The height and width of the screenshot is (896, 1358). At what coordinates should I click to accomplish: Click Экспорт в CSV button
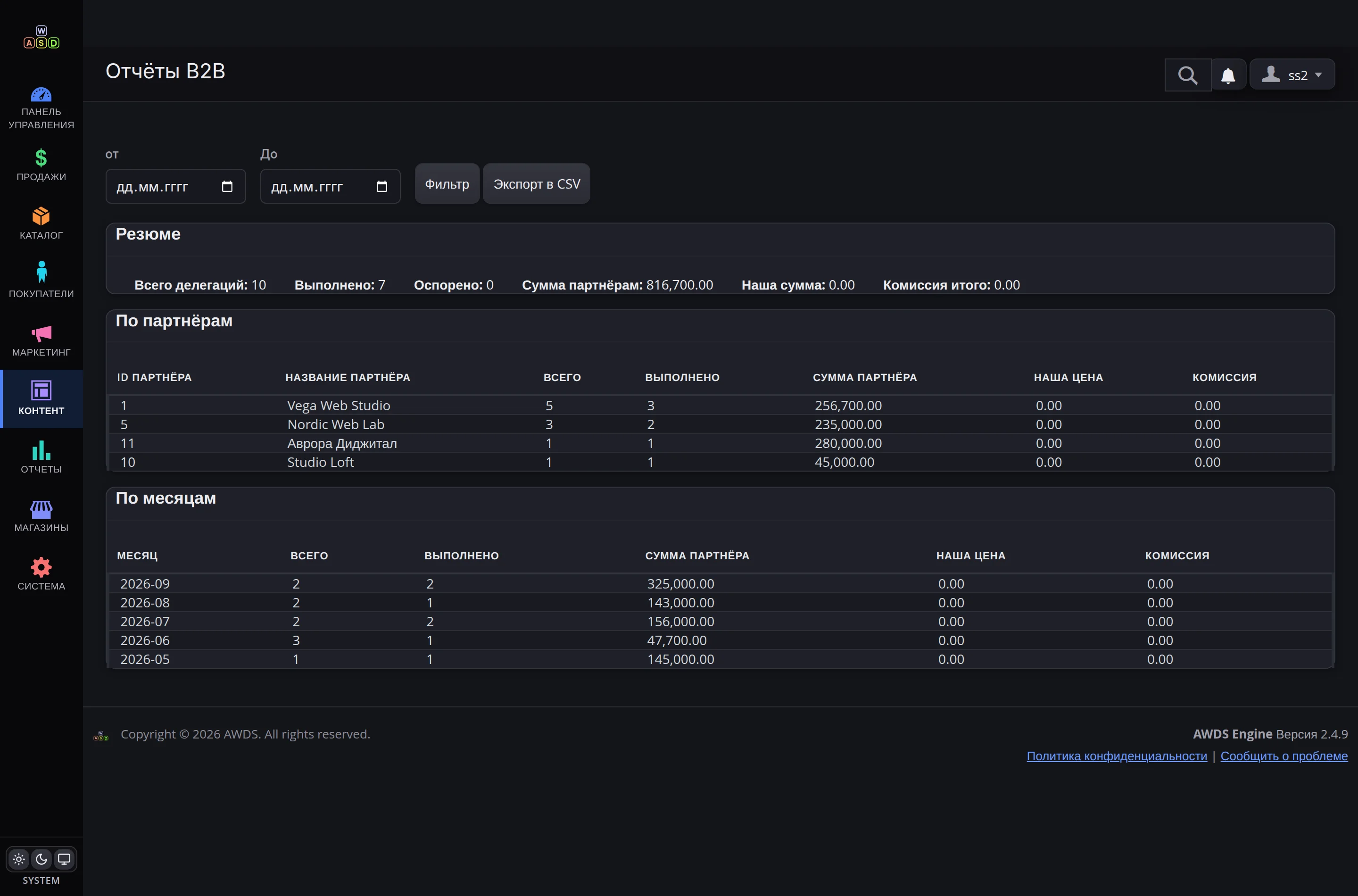tap(537, 184)
